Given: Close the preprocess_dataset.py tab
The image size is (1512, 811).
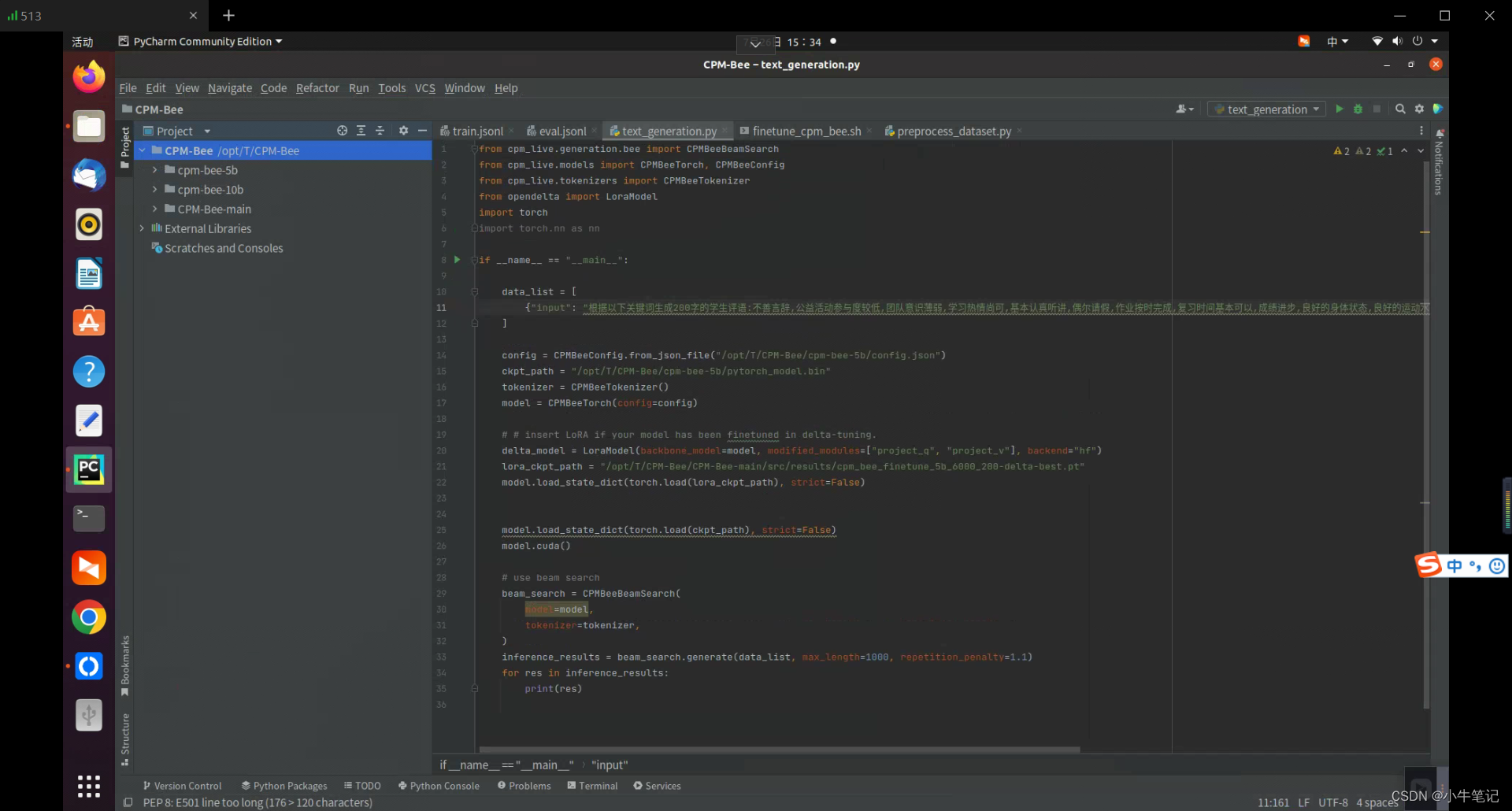Looking at the screenshot, I should tap(1020, 131).
